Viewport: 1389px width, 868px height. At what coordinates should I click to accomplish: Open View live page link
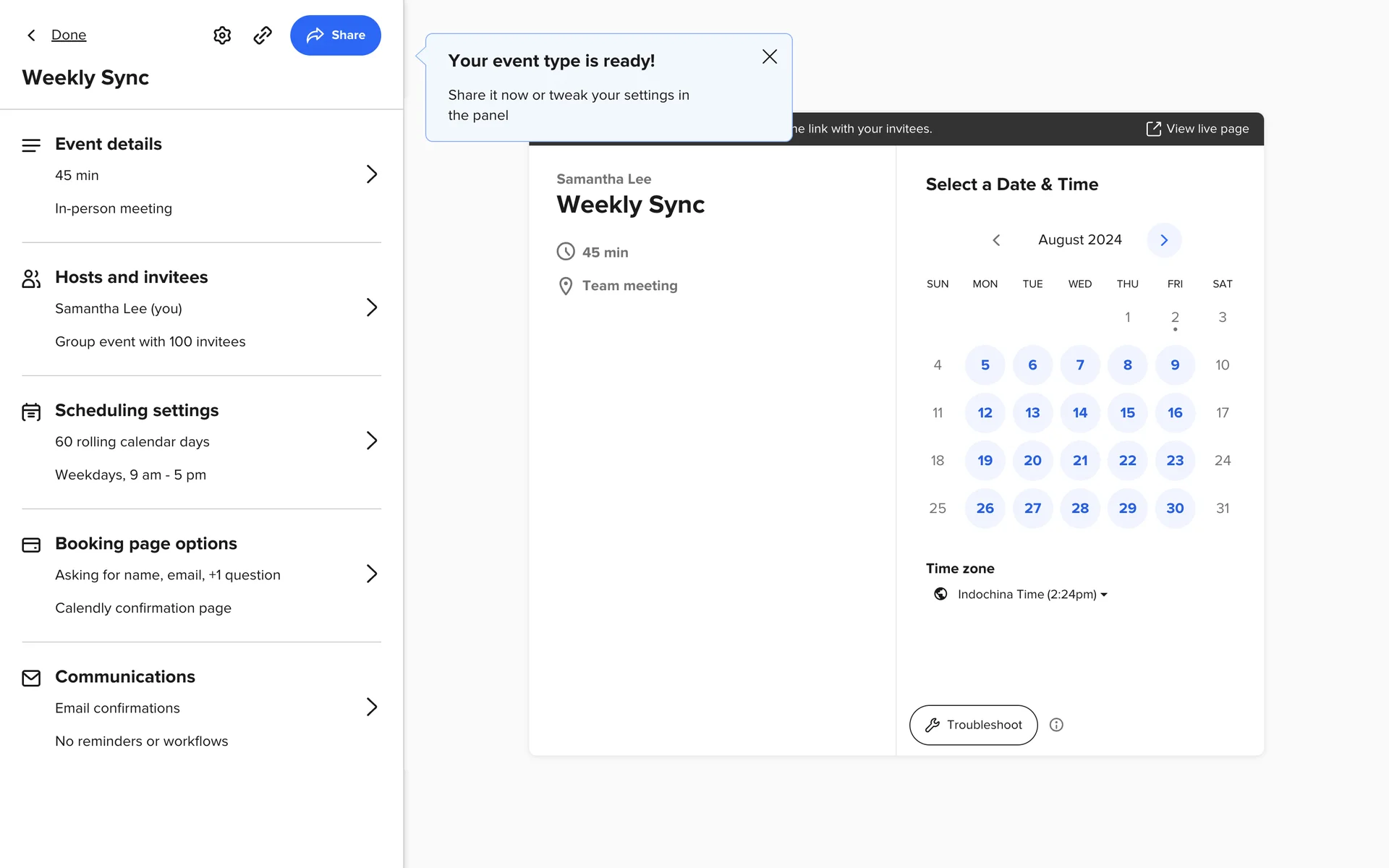click(1198, 129)
